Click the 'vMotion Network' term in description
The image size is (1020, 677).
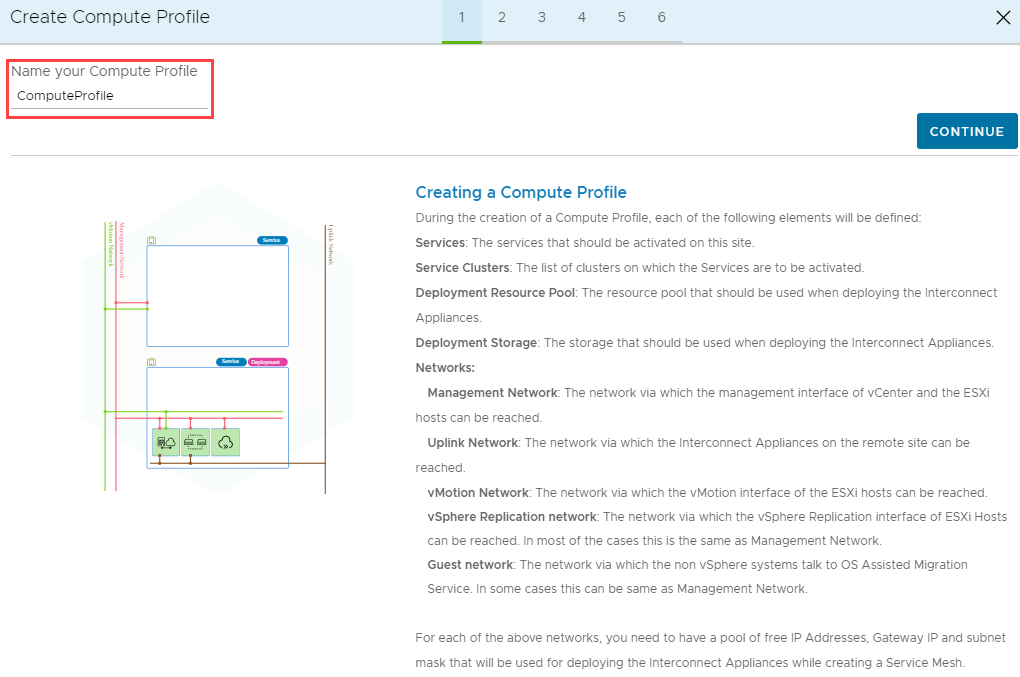pos(477,493)
